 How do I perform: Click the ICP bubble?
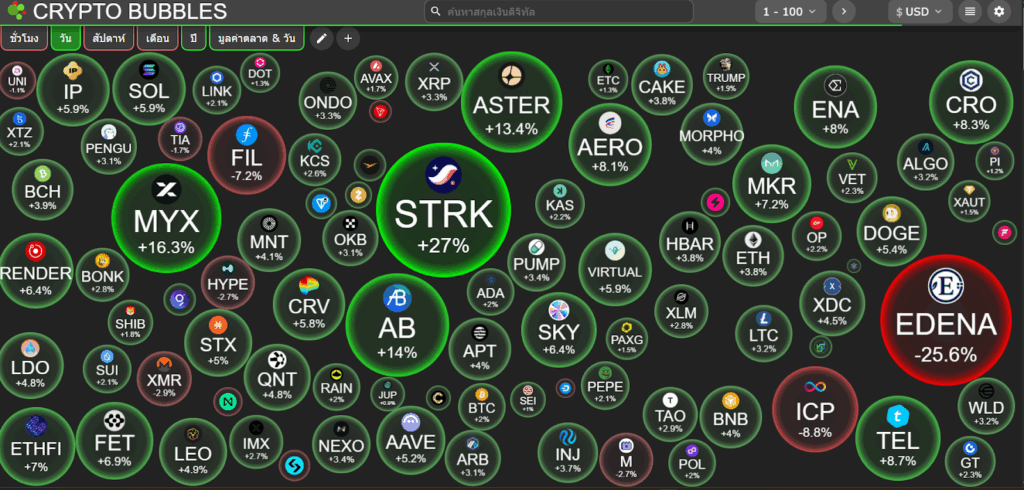(x=814, y=409)
